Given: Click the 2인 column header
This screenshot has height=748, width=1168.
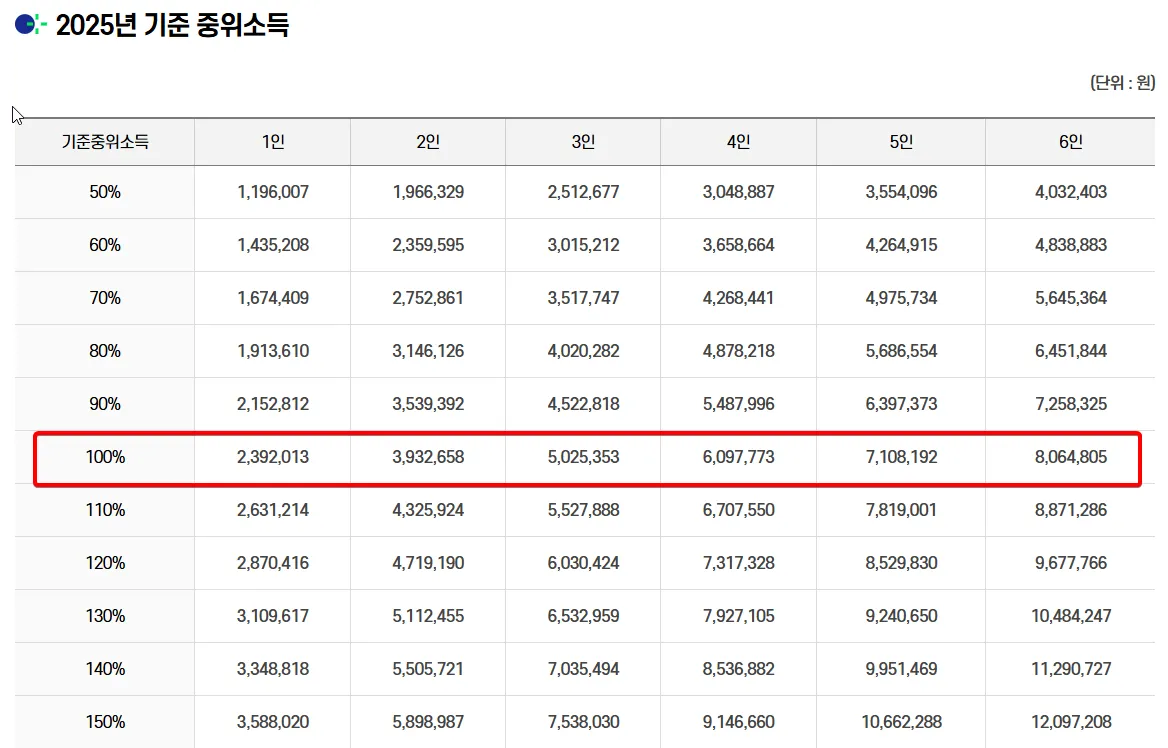Looking at the screenshot, I should (x=428, y=141).
